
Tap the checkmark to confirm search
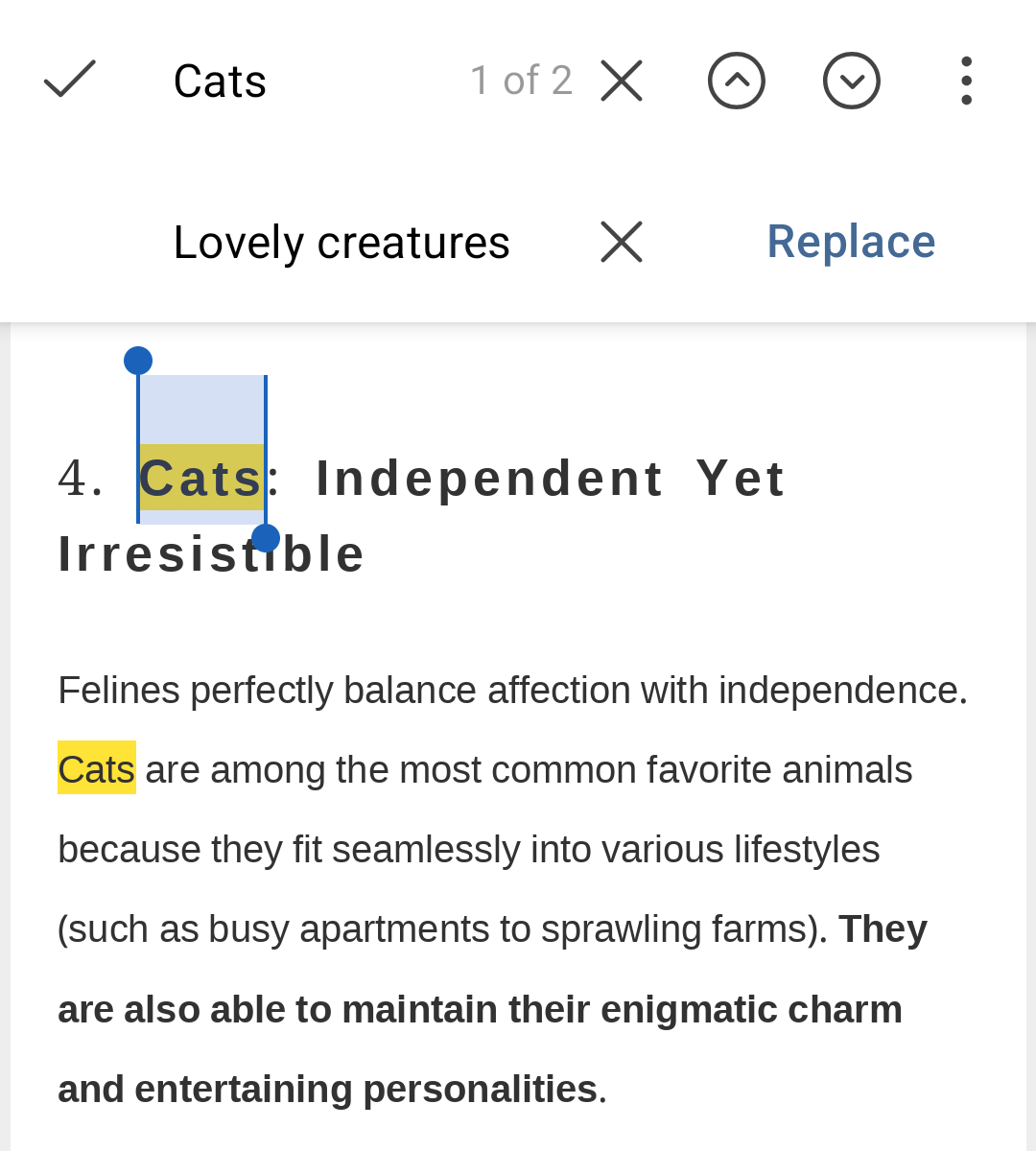pos(68,80)
